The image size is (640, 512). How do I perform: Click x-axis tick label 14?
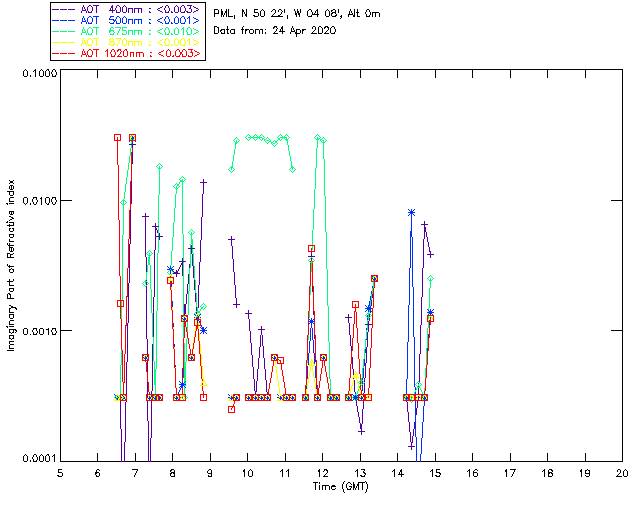click(398, 473)
